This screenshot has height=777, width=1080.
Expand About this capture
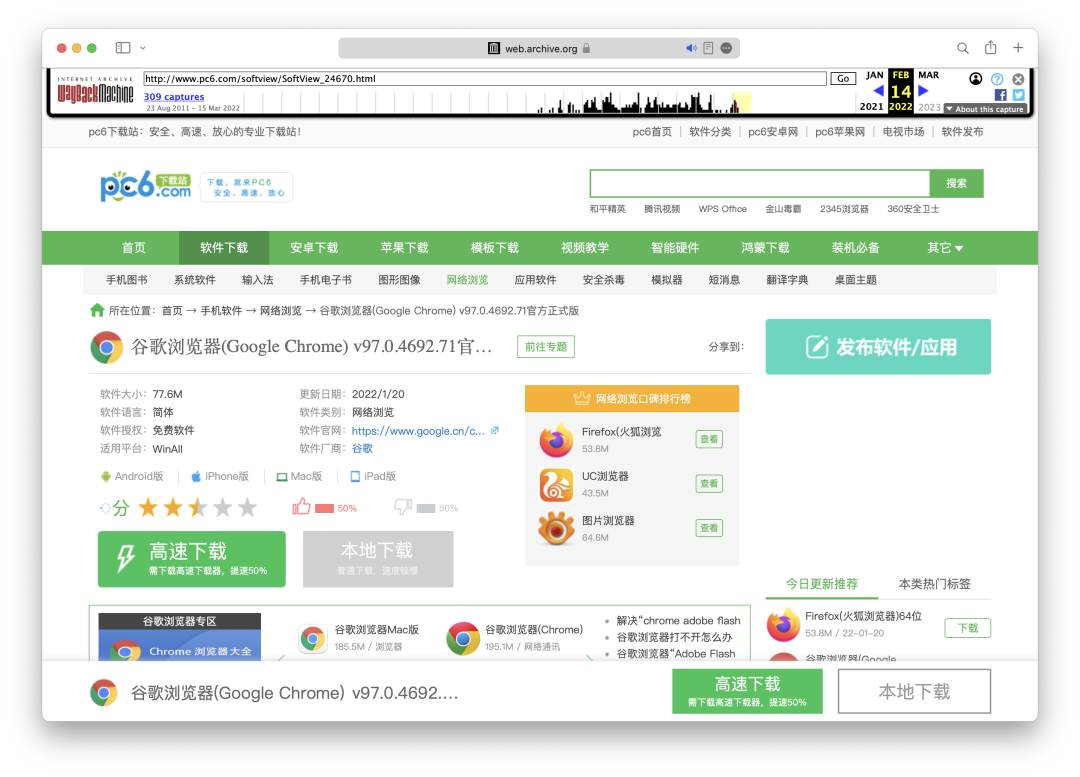[x=985, y=109]
